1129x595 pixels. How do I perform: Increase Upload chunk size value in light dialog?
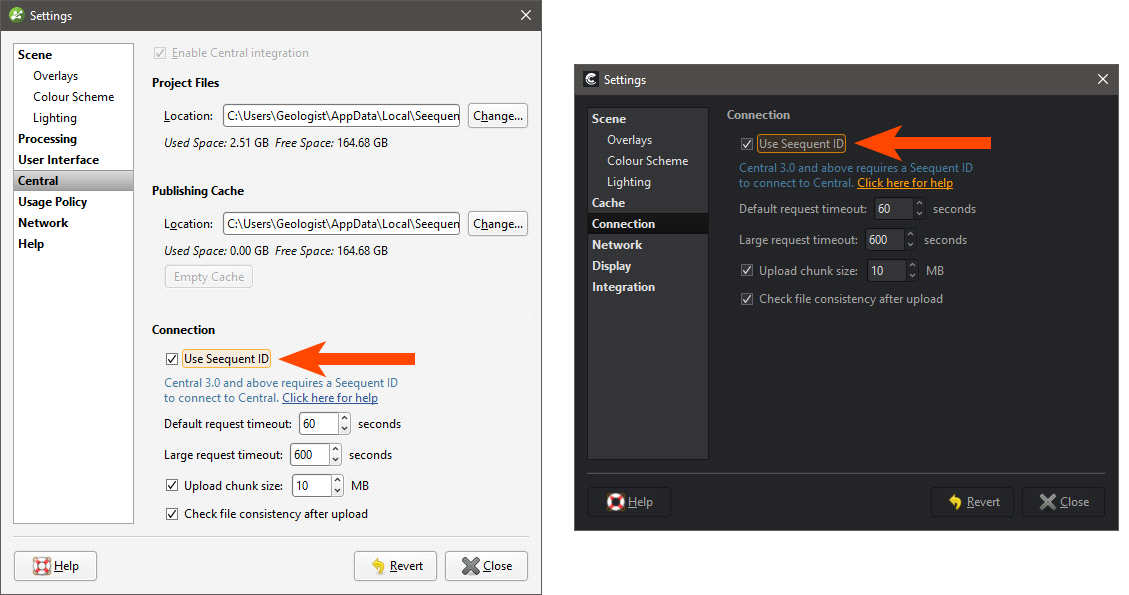(x=335, y=481)
